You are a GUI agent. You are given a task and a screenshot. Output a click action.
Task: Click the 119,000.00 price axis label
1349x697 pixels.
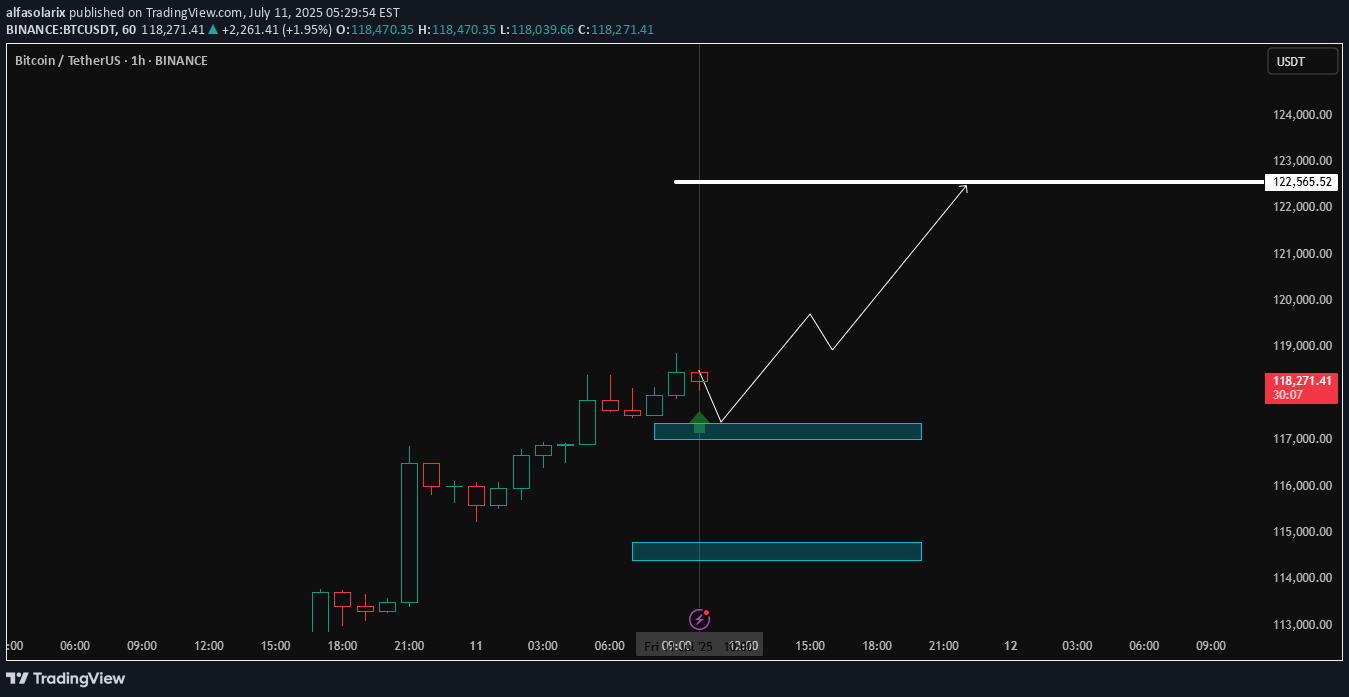[x=1302, y=346]
